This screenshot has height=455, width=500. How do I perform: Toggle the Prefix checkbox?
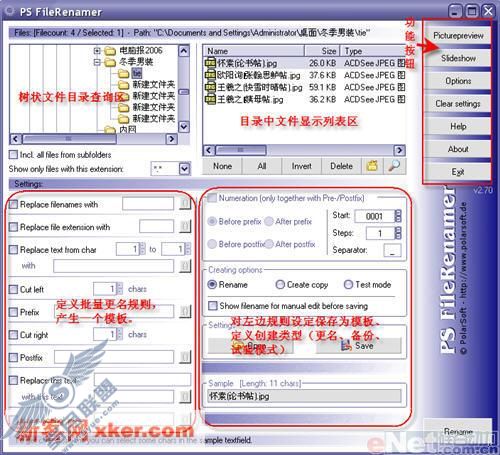coord(13,312)
